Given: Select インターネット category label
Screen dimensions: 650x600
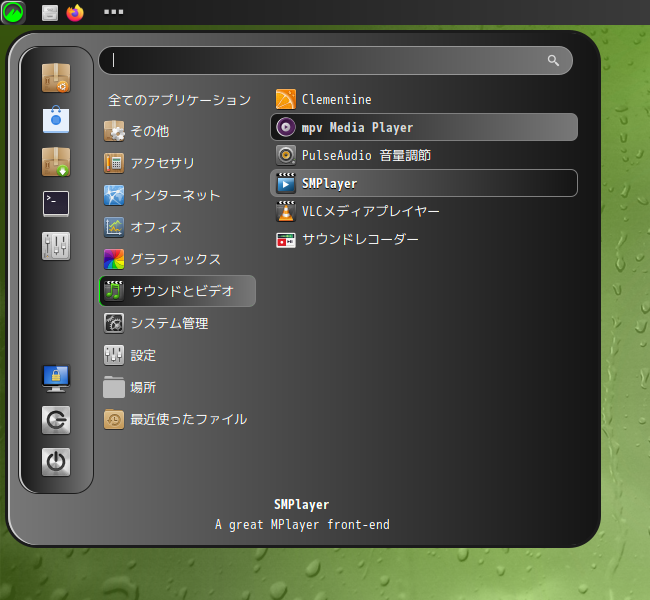Looking at the screenshot, I should 175,195.
